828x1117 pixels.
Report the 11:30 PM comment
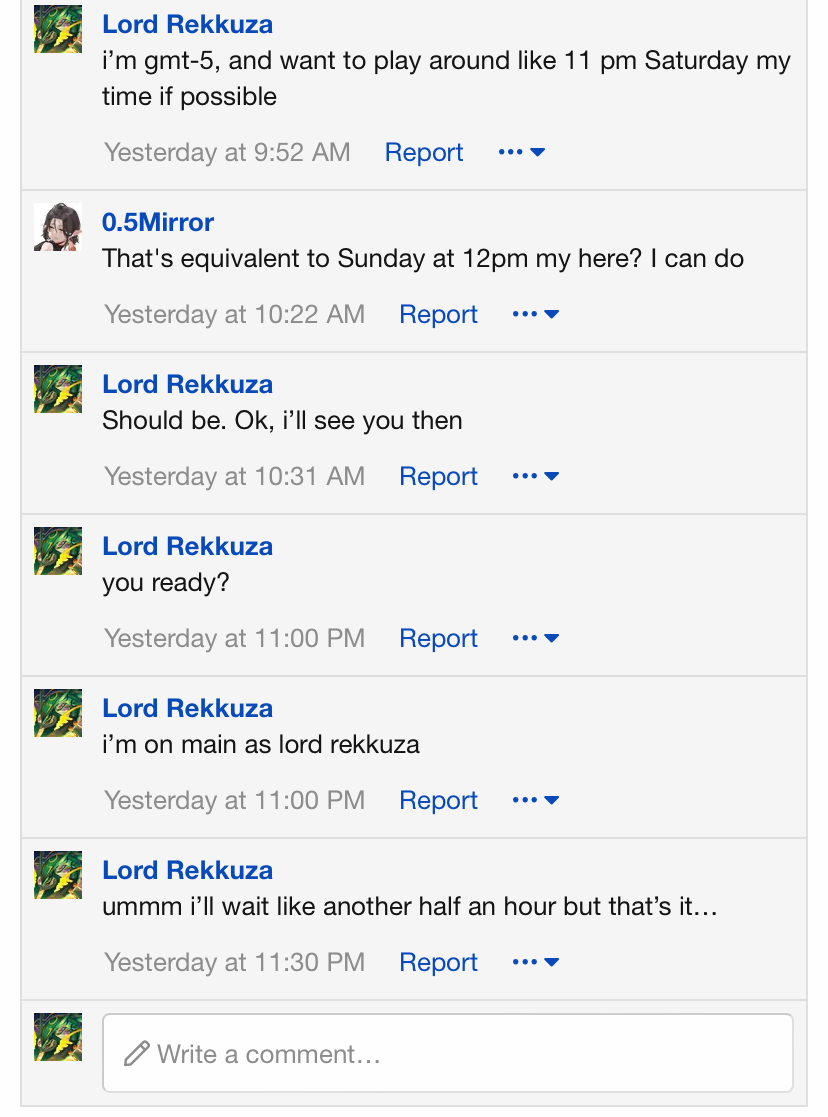pos(438,963)
